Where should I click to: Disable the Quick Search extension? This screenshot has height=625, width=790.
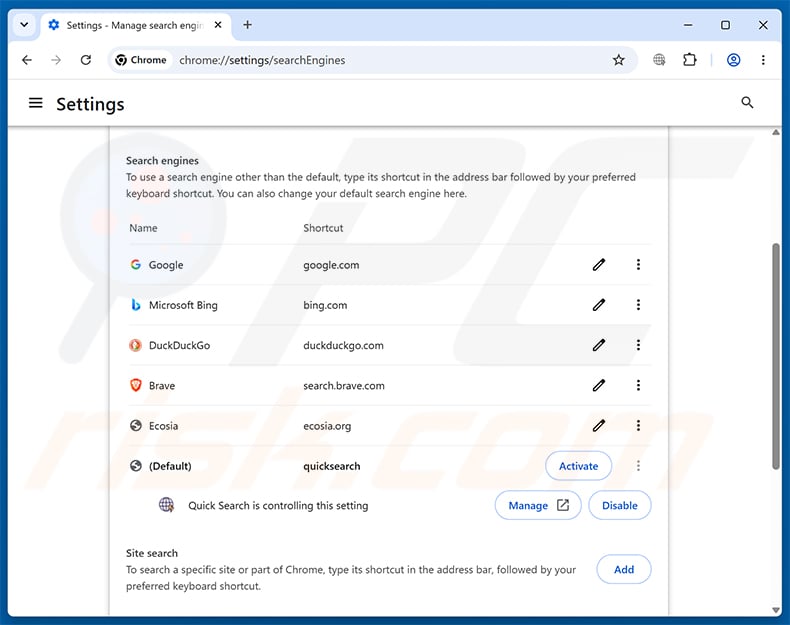620,505
